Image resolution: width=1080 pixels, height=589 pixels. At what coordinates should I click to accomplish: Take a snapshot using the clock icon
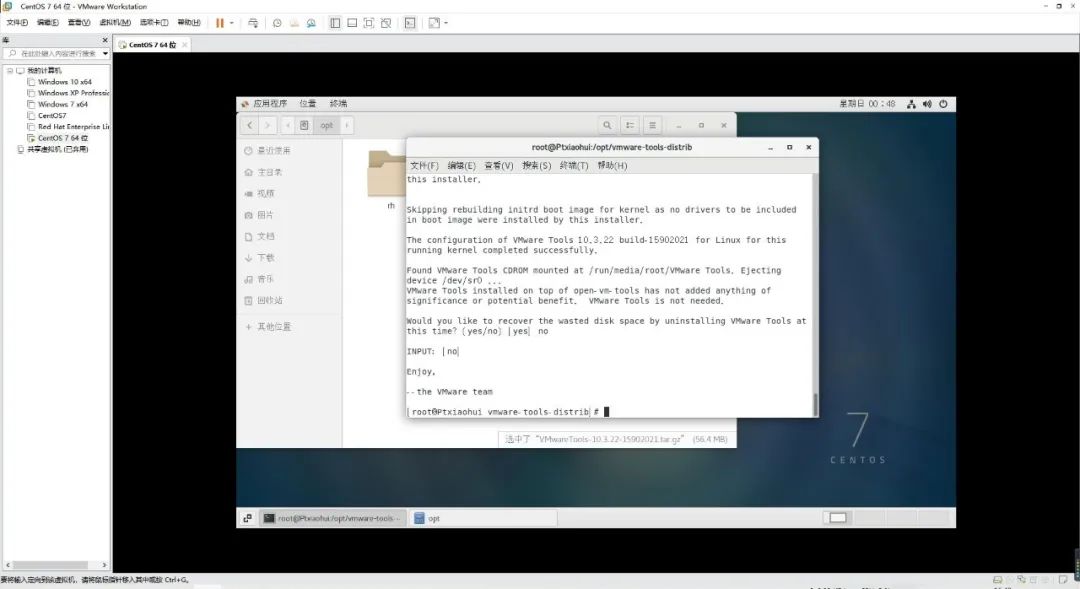tap(277, 23)
